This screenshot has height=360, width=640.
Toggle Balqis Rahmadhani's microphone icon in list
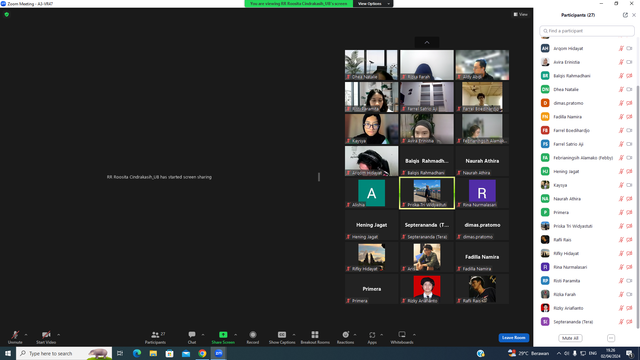click(621, 76)
